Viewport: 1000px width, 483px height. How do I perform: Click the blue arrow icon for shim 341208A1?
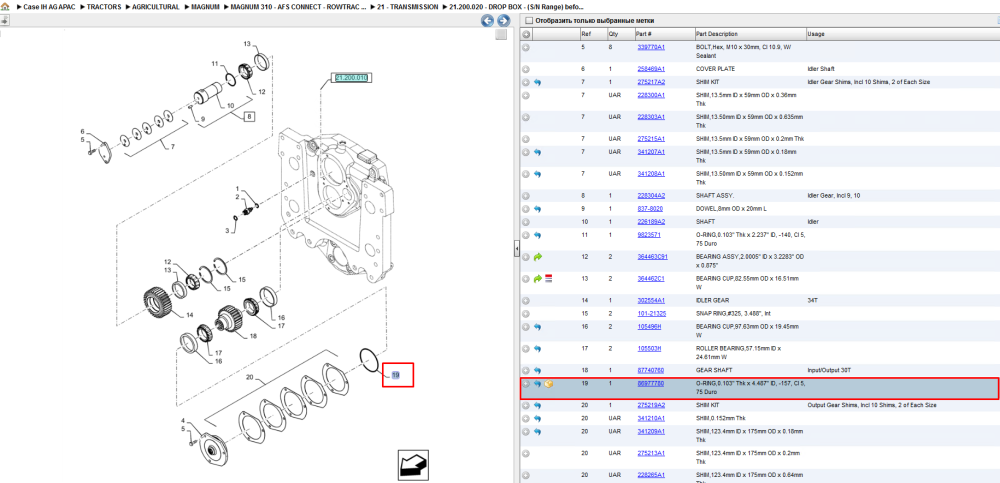(x=537, y=174)
